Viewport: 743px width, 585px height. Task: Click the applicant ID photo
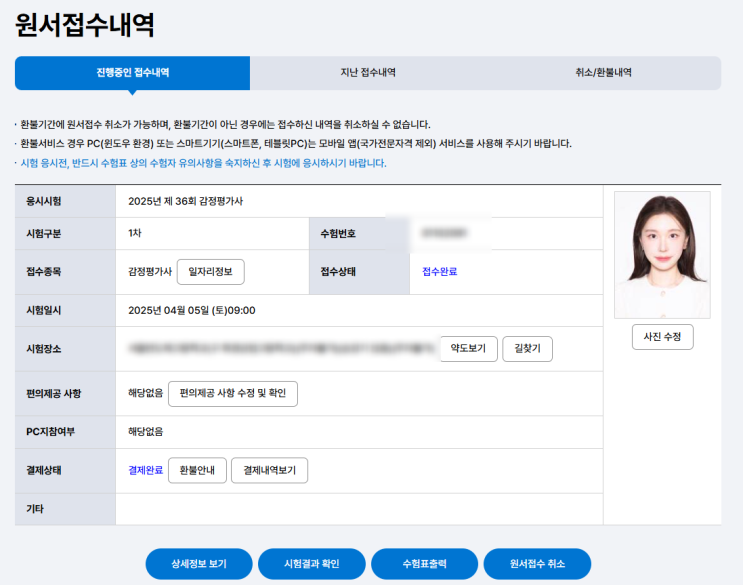pos(662,255)
